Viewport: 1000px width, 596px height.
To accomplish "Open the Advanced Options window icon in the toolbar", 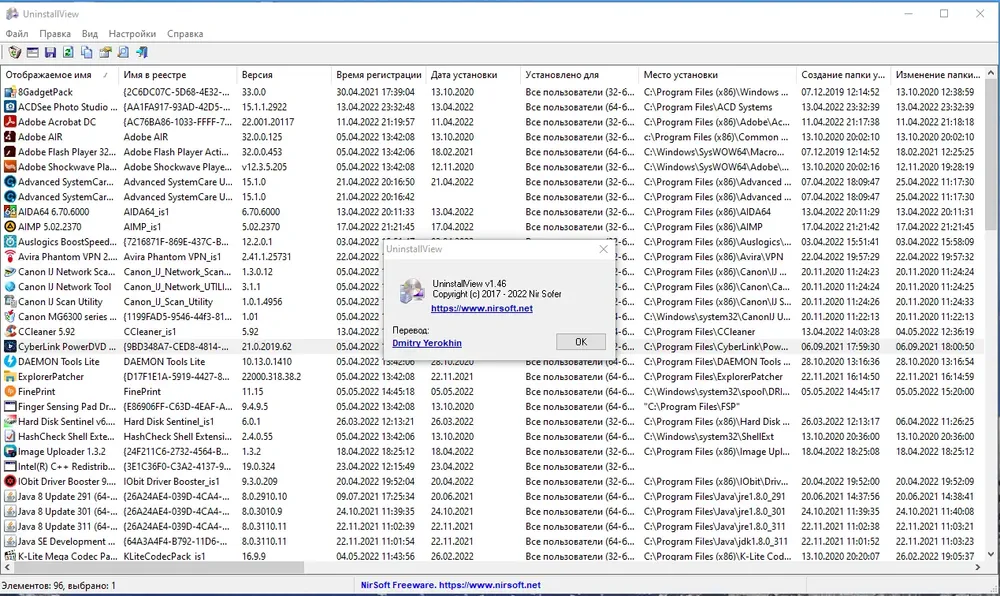I will [x=33, y=52].
